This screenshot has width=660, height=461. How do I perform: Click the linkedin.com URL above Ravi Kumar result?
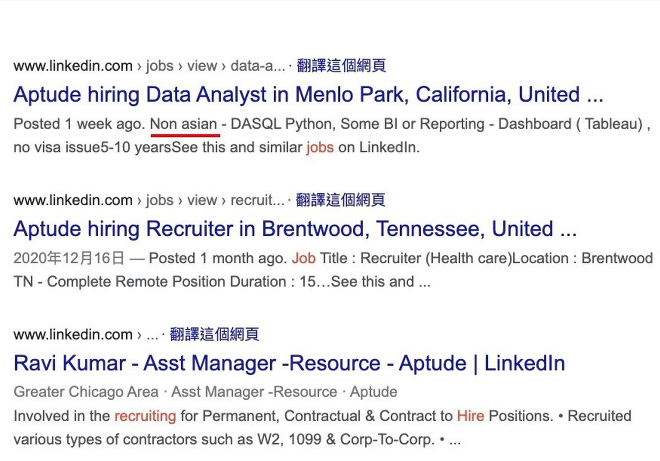coord(73,334)
